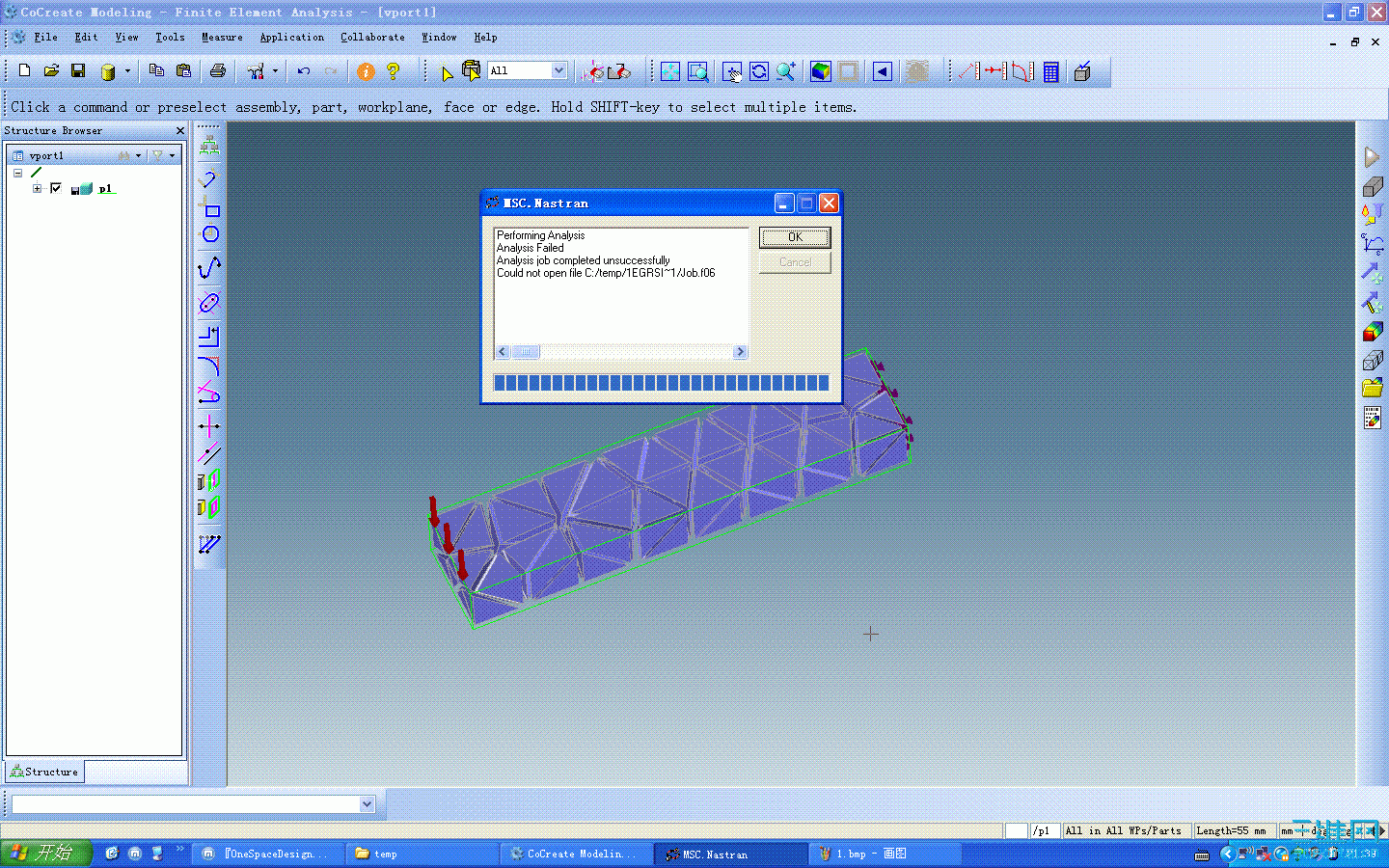1389x868 pixels.
Task: Click the yellow question mark help icon
Action: coord(393,71)
